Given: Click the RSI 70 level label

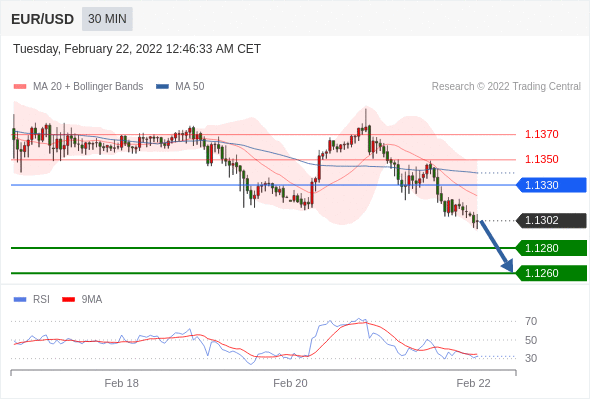Looking at the screenshot, I should point(531,321).
